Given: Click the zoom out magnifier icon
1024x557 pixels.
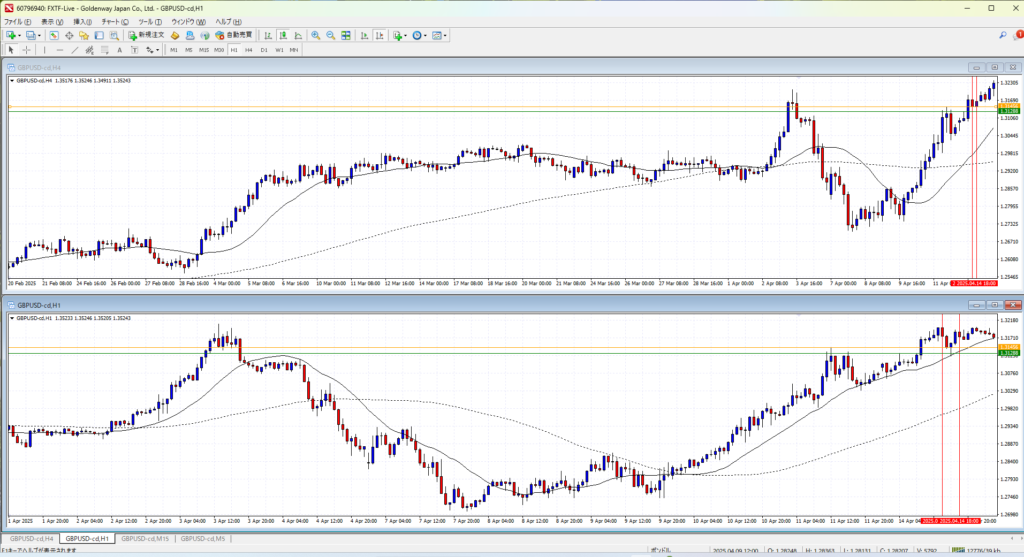Looking at the screenshot, I should click(x=329, y=35).
